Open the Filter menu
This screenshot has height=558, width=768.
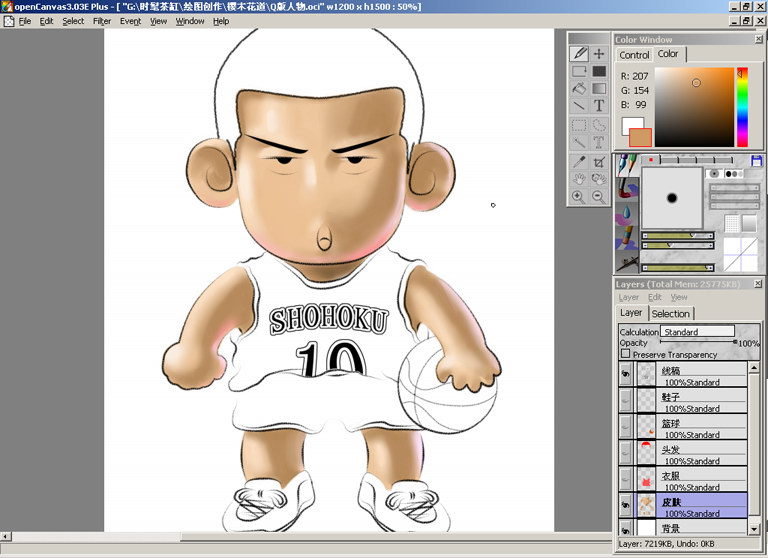coord(102,21)
